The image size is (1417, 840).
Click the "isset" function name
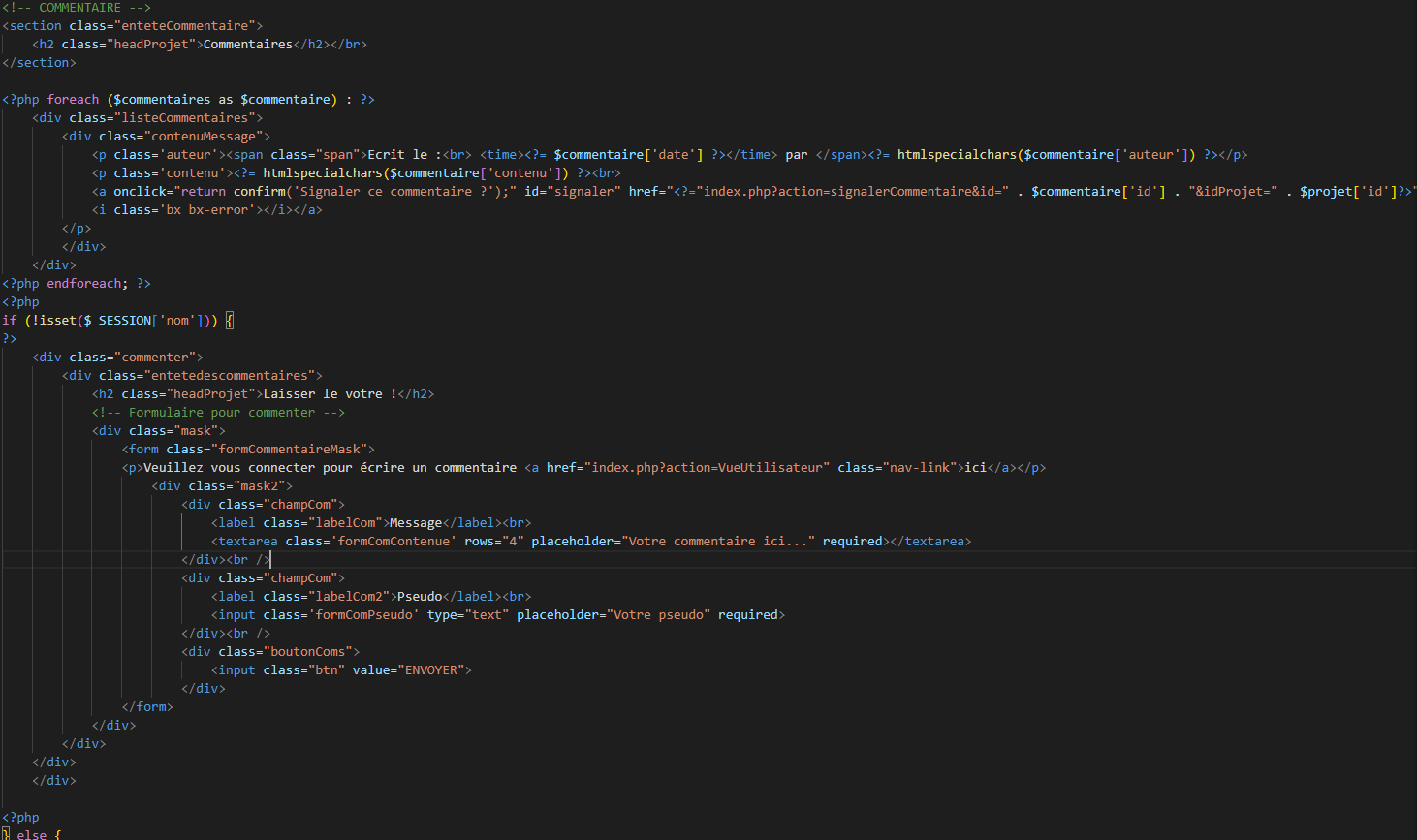pos(58,321)
